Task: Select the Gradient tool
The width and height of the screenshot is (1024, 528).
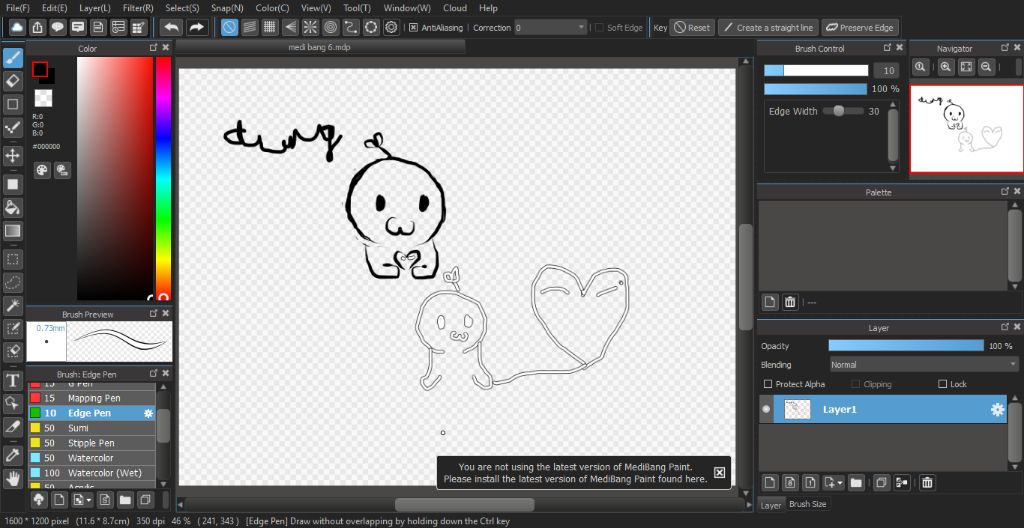Action: coord(13,231)
